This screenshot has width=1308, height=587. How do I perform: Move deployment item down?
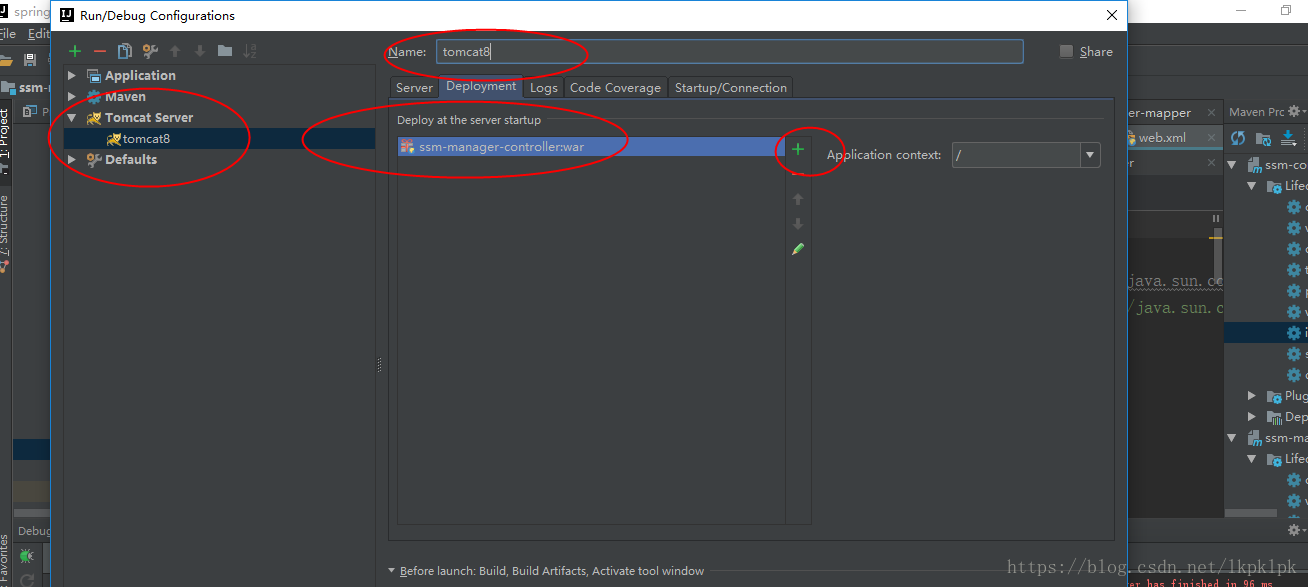coord(798,224)
